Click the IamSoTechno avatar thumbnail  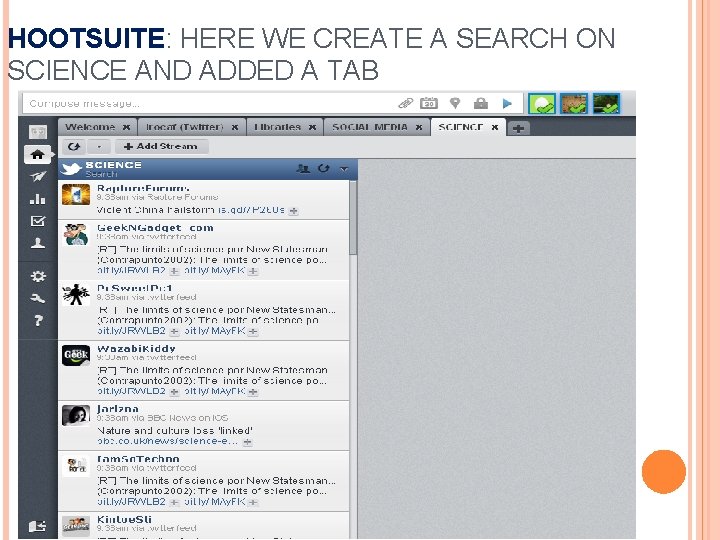76,466
